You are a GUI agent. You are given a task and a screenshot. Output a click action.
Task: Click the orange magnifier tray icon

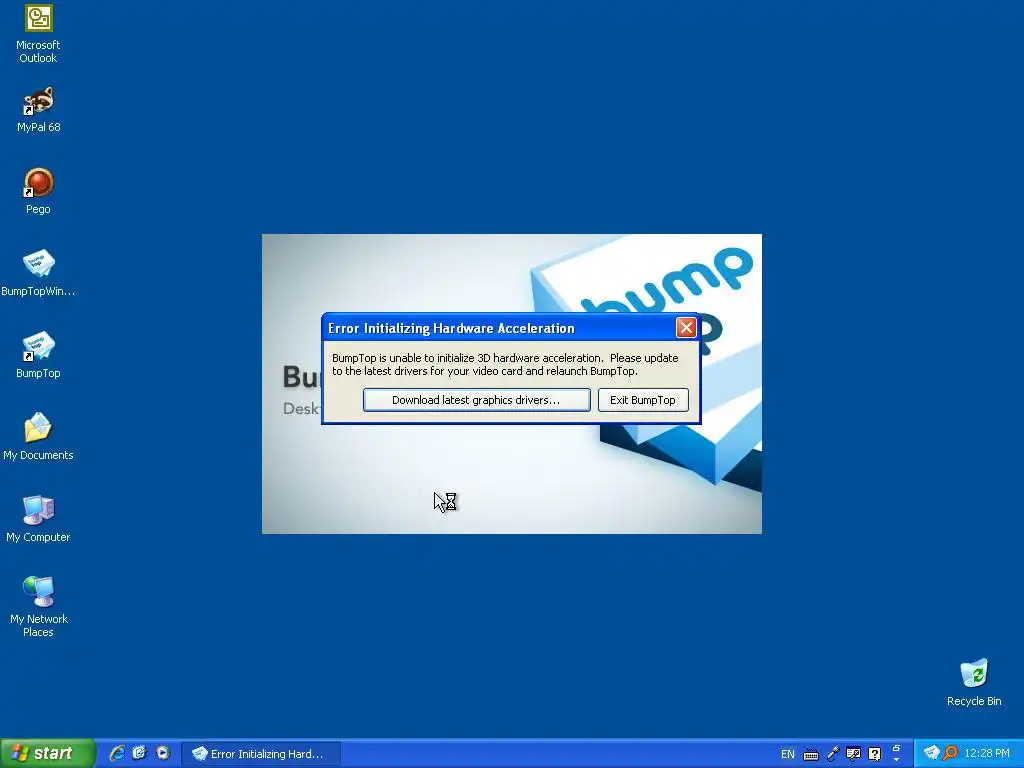[950, 753]
